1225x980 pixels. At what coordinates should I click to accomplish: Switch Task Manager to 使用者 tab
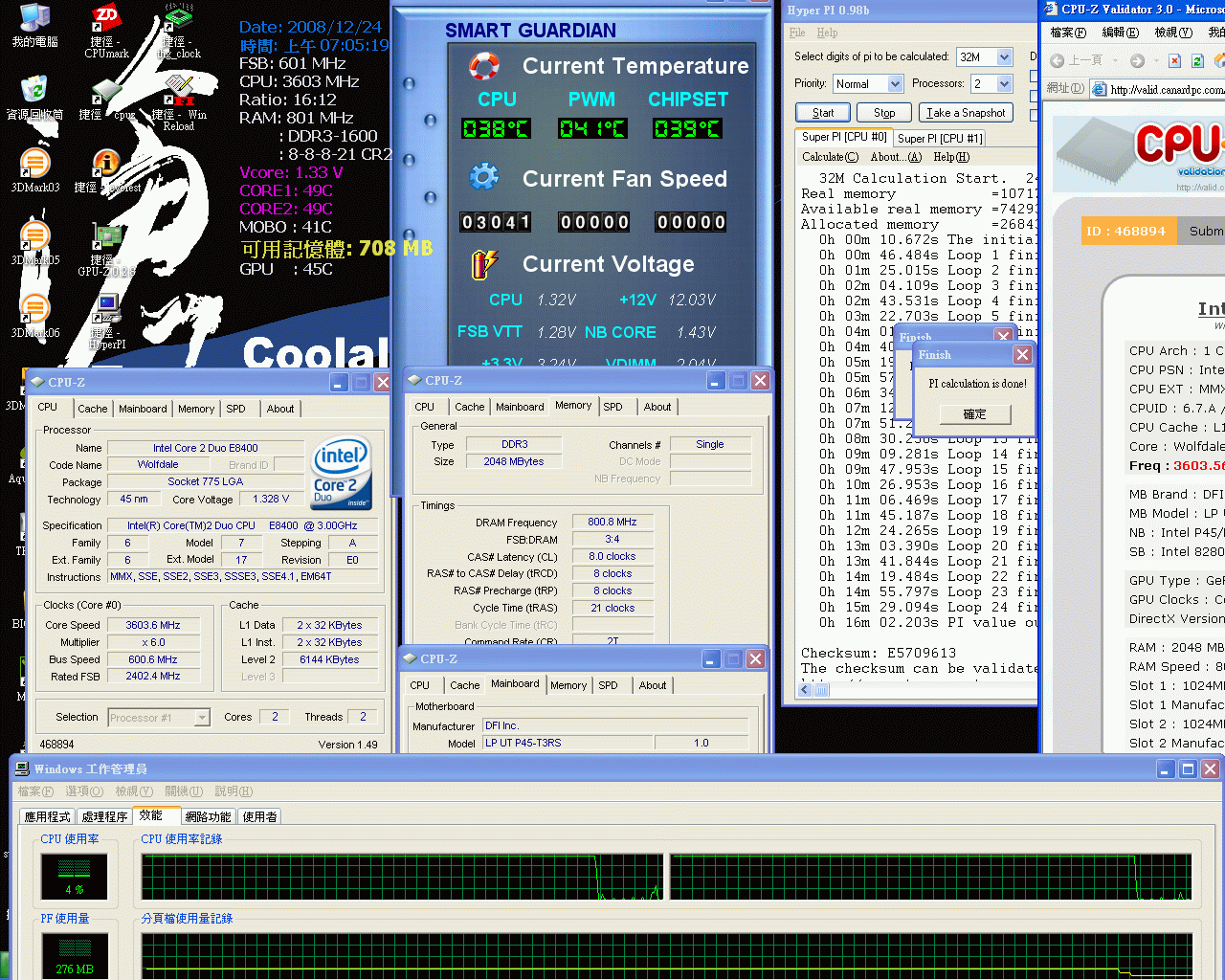259,816
